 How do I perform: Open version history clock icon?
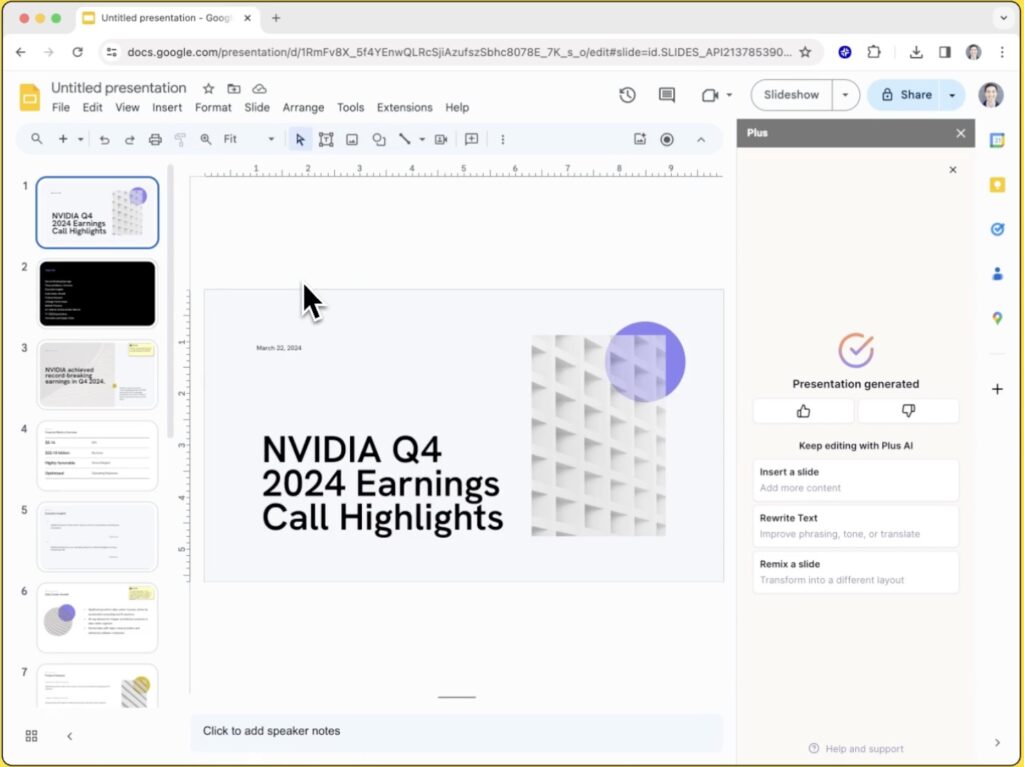pos(628,95)
